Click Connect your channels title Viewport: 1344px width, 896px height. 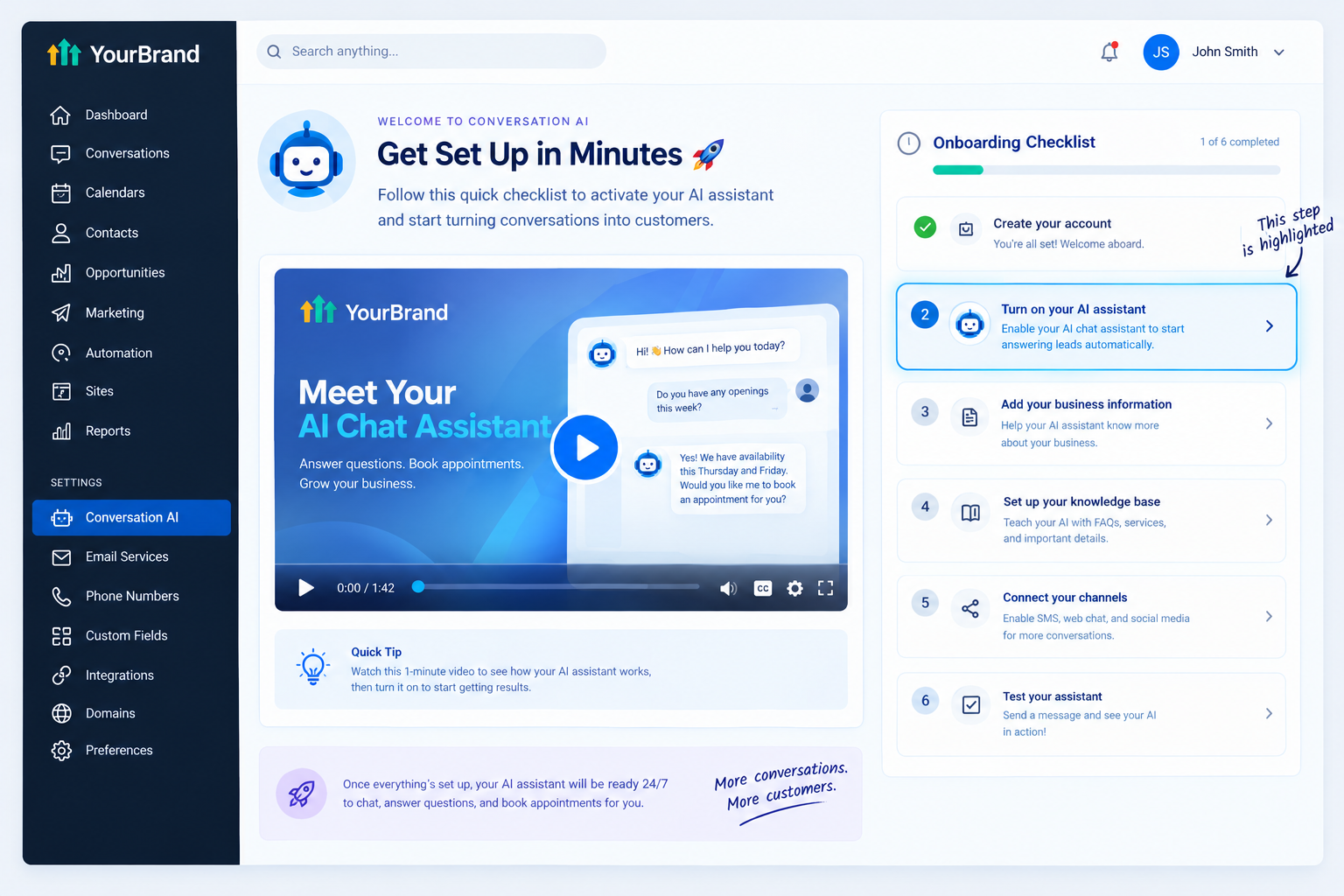[1065, 598]
